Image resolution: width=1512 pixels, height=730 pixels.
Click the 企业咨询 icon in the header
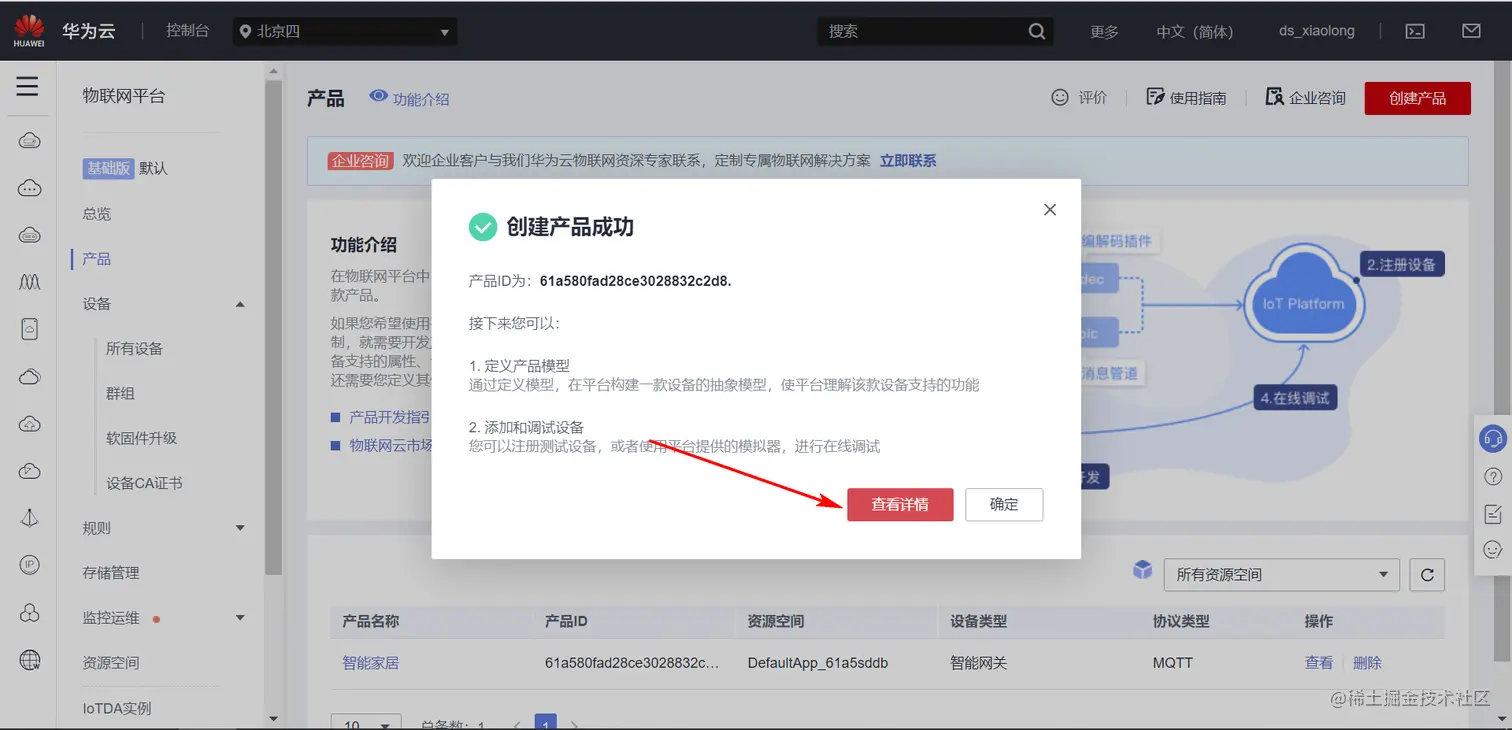click(1274, 97)
